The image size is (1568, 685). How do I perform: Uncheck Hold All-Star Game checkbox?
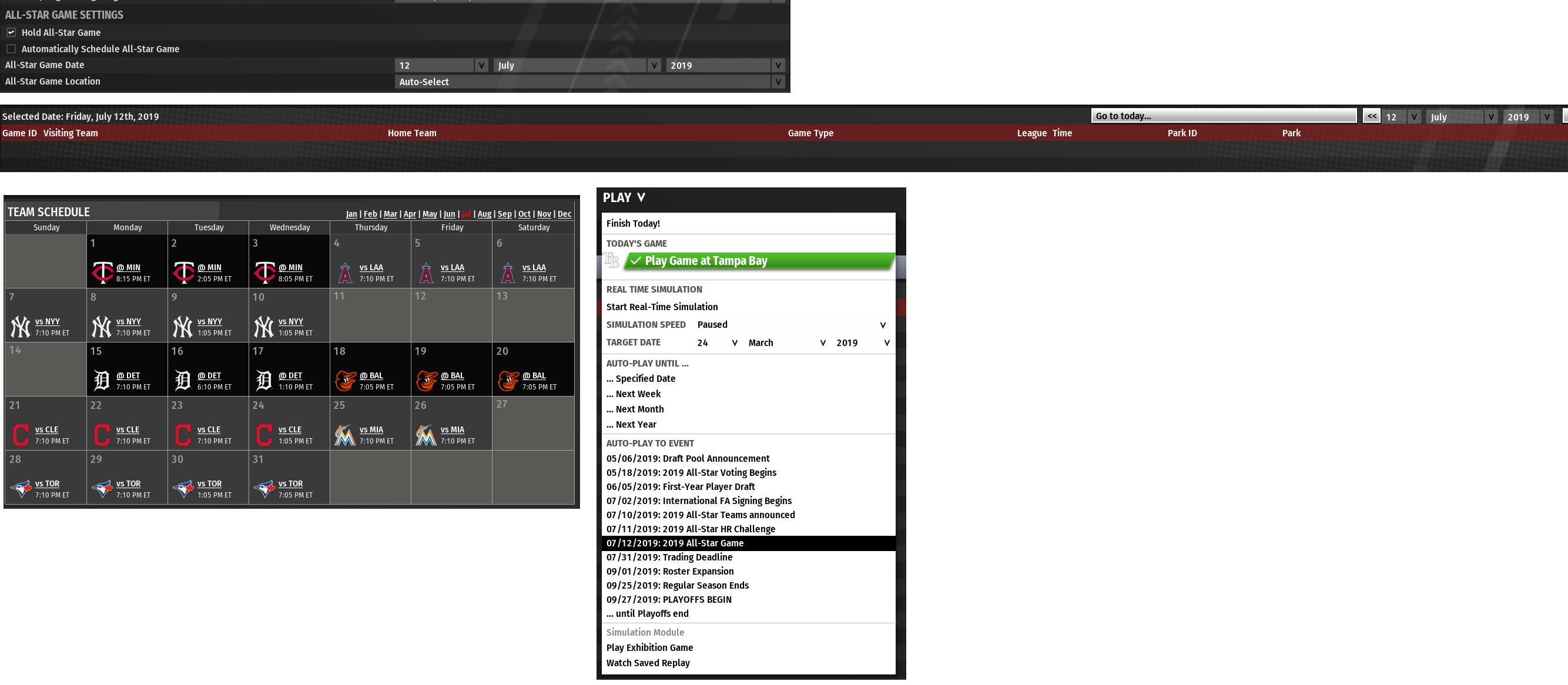11,32
